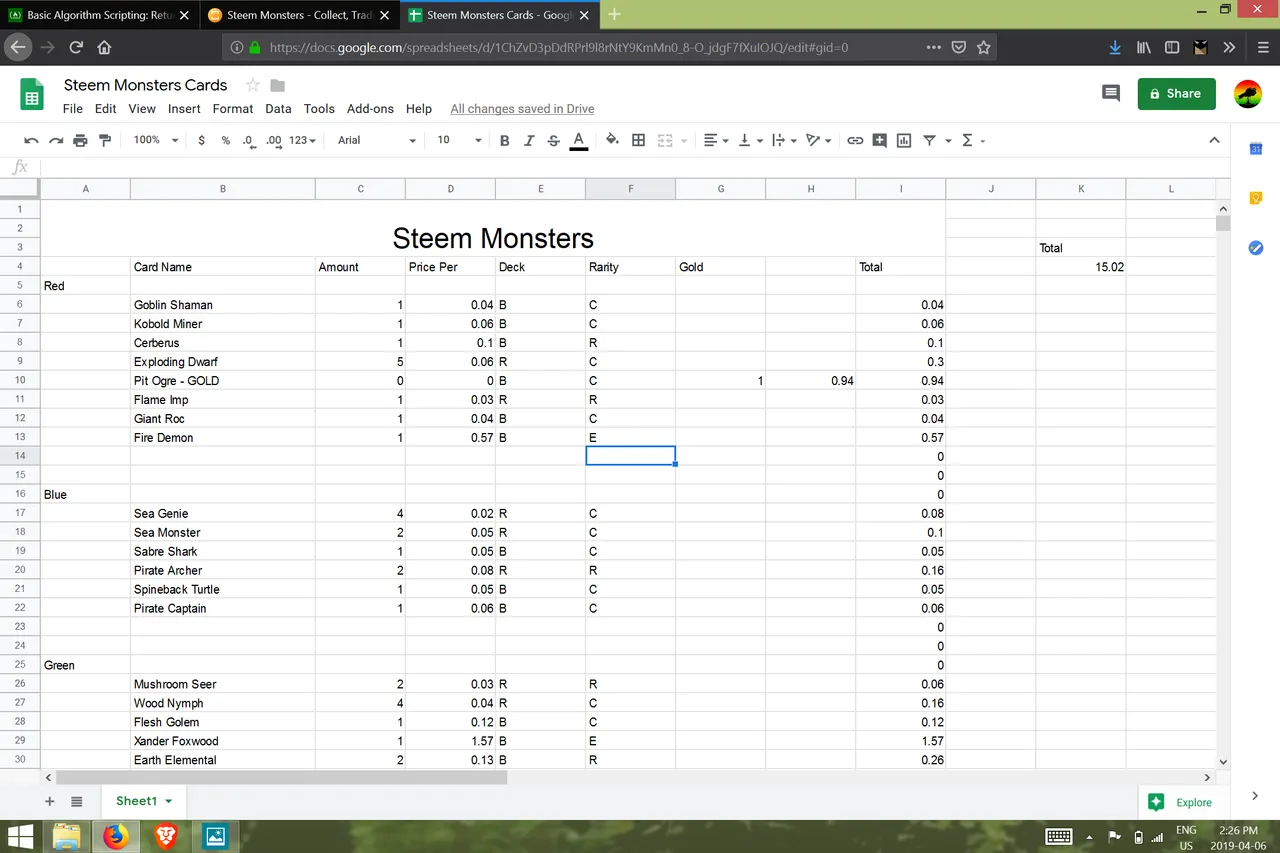Collapse the toolbar with chevron

(x=1214, y=141)
